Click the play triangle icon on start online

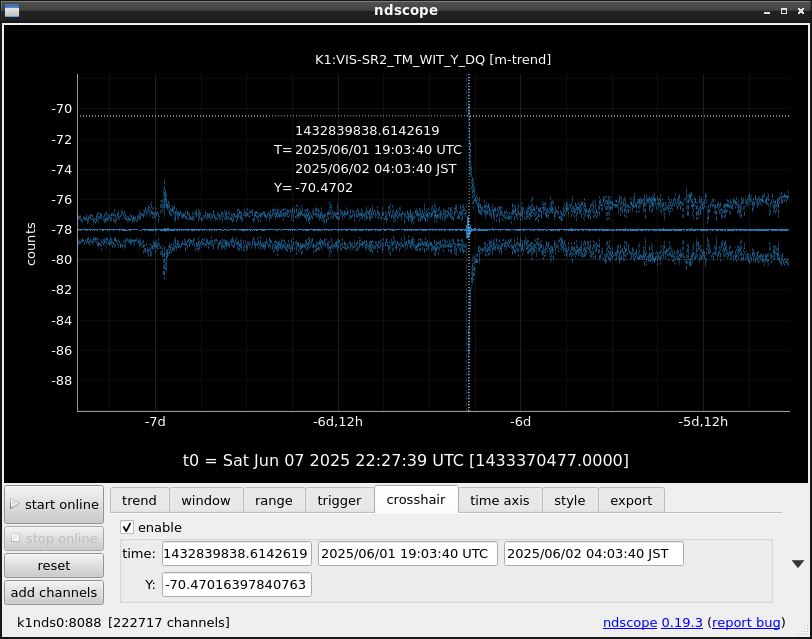pos(14,503)
